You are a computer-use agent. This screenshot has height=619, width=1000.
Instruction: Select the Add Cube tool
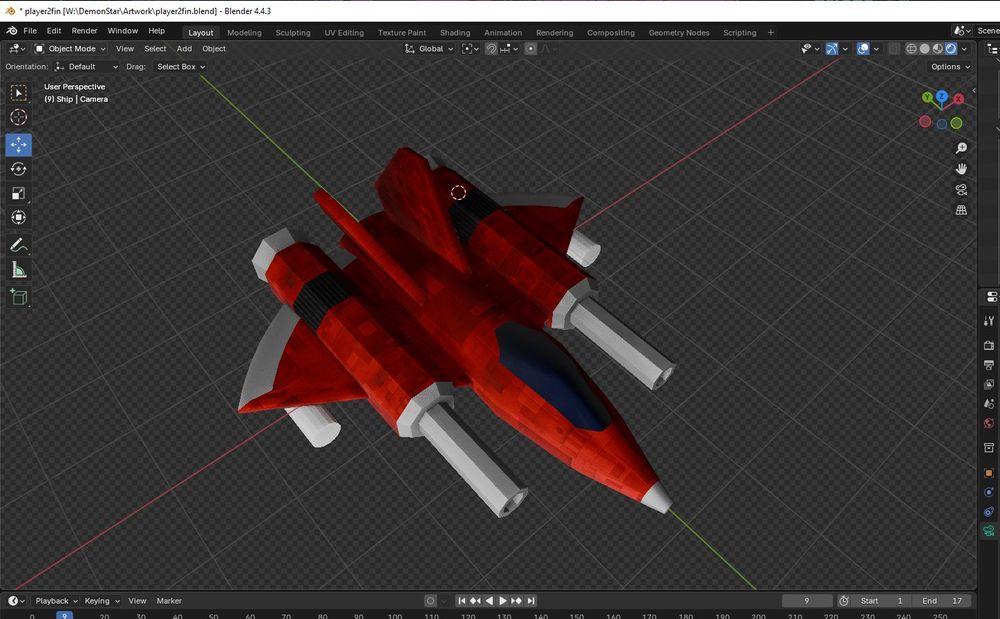(x=18, y=297)
